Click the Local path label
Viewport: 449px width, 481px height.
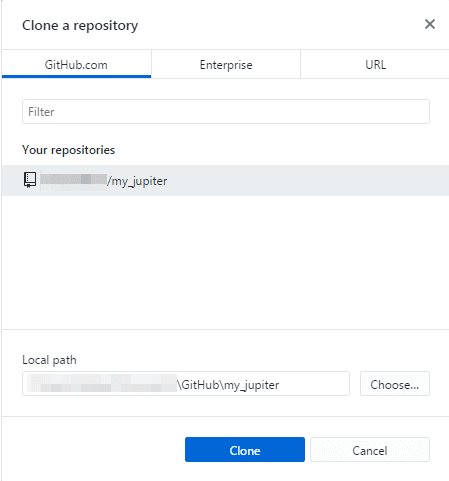click(49, 360)
